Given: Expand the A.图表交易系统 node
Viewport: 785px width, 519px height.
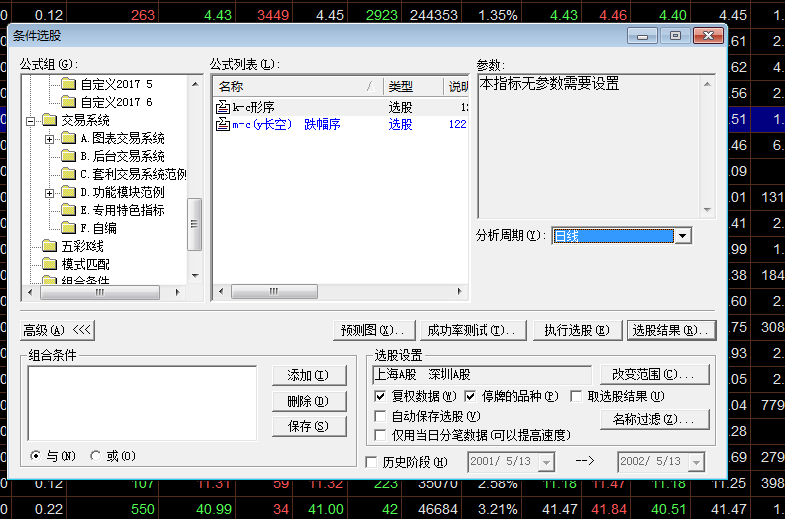Looking at the screenshot, I should [50, 139].
